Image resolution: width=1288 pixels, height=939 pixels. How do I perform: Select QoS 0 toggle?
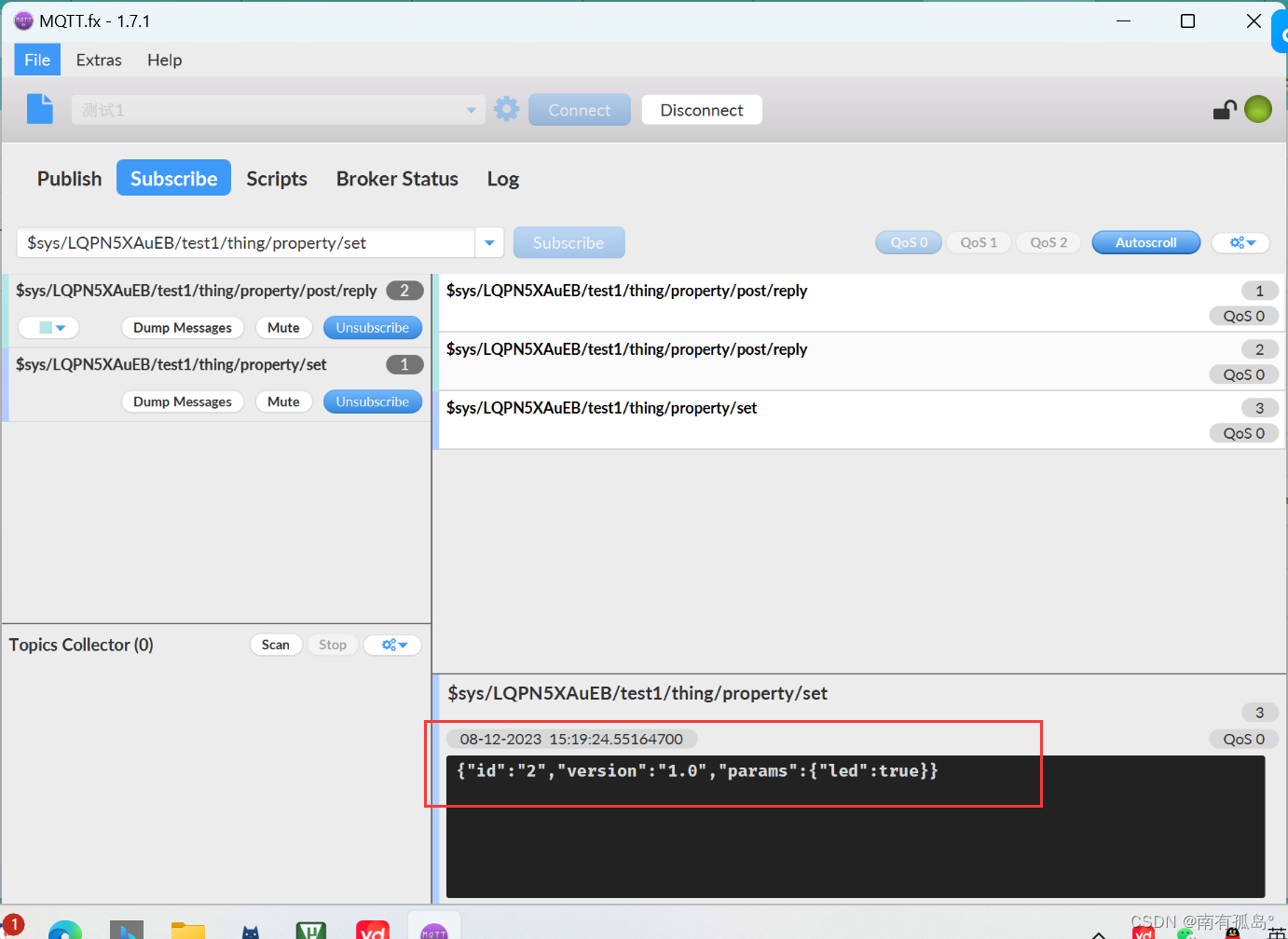(909, 242)
